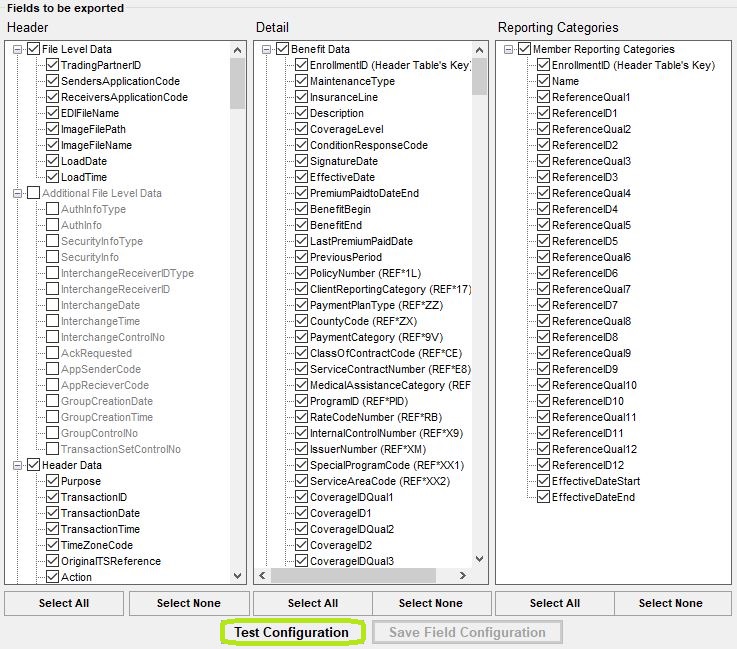This screenshot has height=649, width=737.
Task: Click the Header list scroll down arrow
Action: [x=237, y=576]
